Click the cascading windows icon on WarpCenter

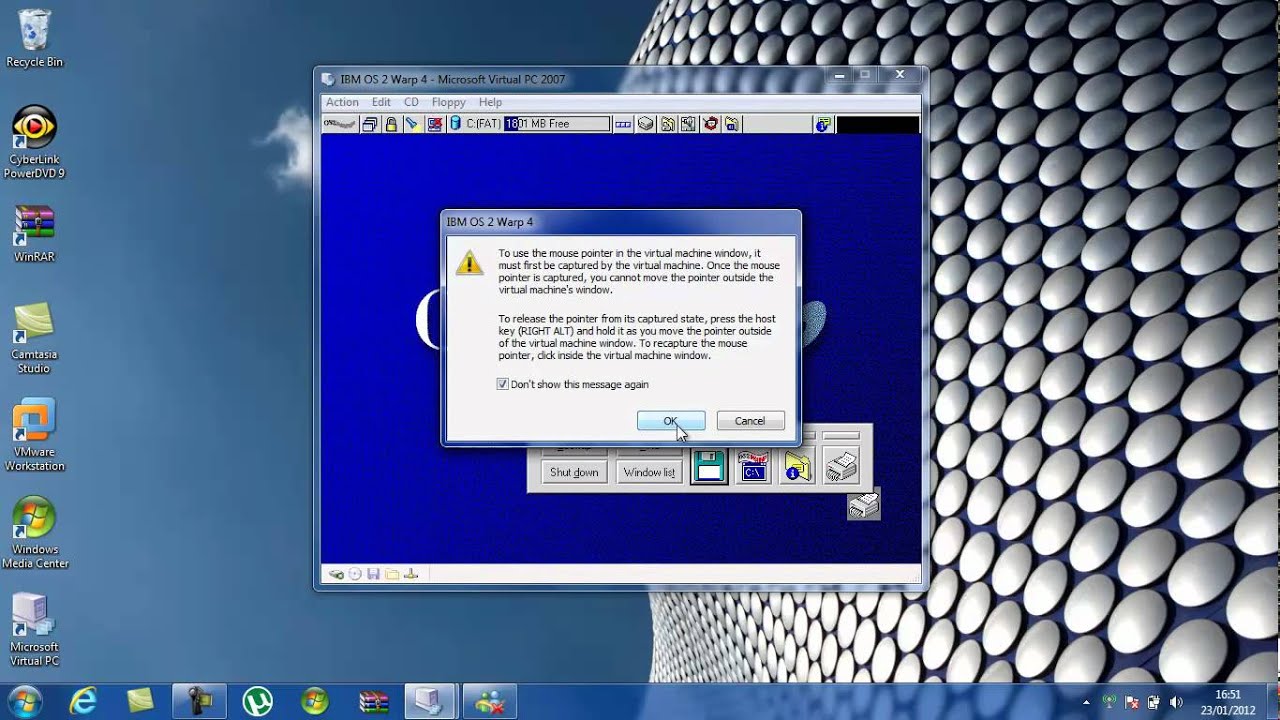tap(370, 124)
